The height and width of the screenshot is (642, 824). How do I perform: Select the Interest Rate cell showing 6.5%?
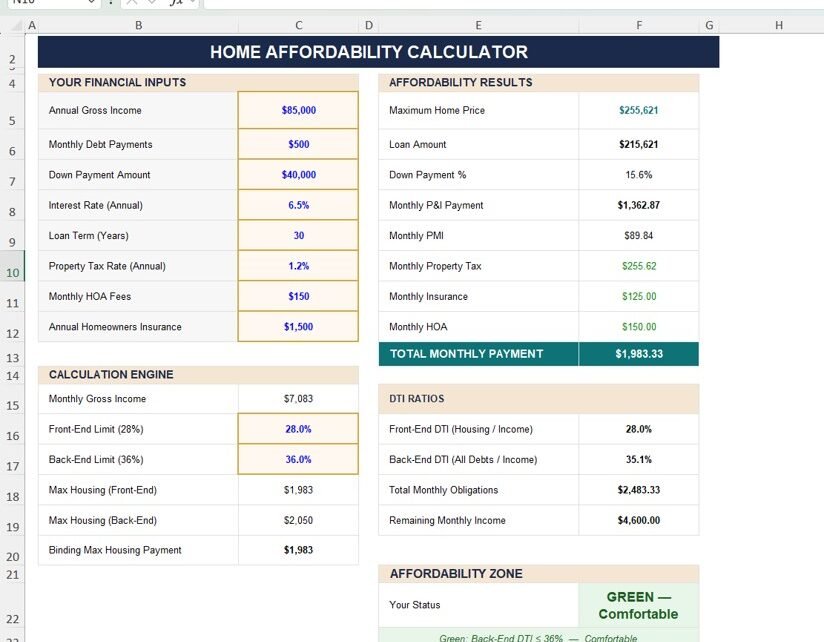(298, 205)
